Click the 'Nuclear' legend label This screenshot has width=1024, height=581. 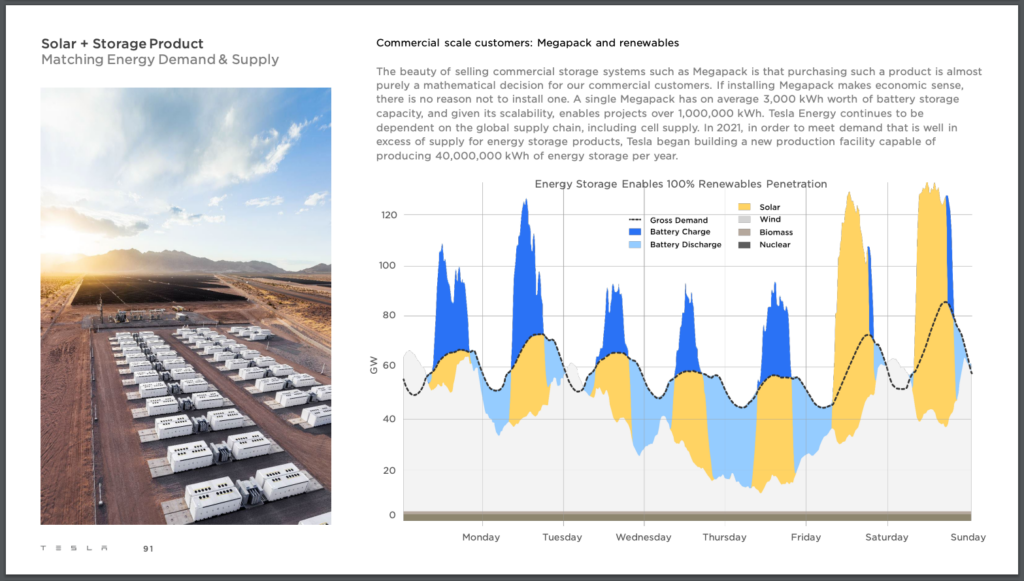[775, 245]
